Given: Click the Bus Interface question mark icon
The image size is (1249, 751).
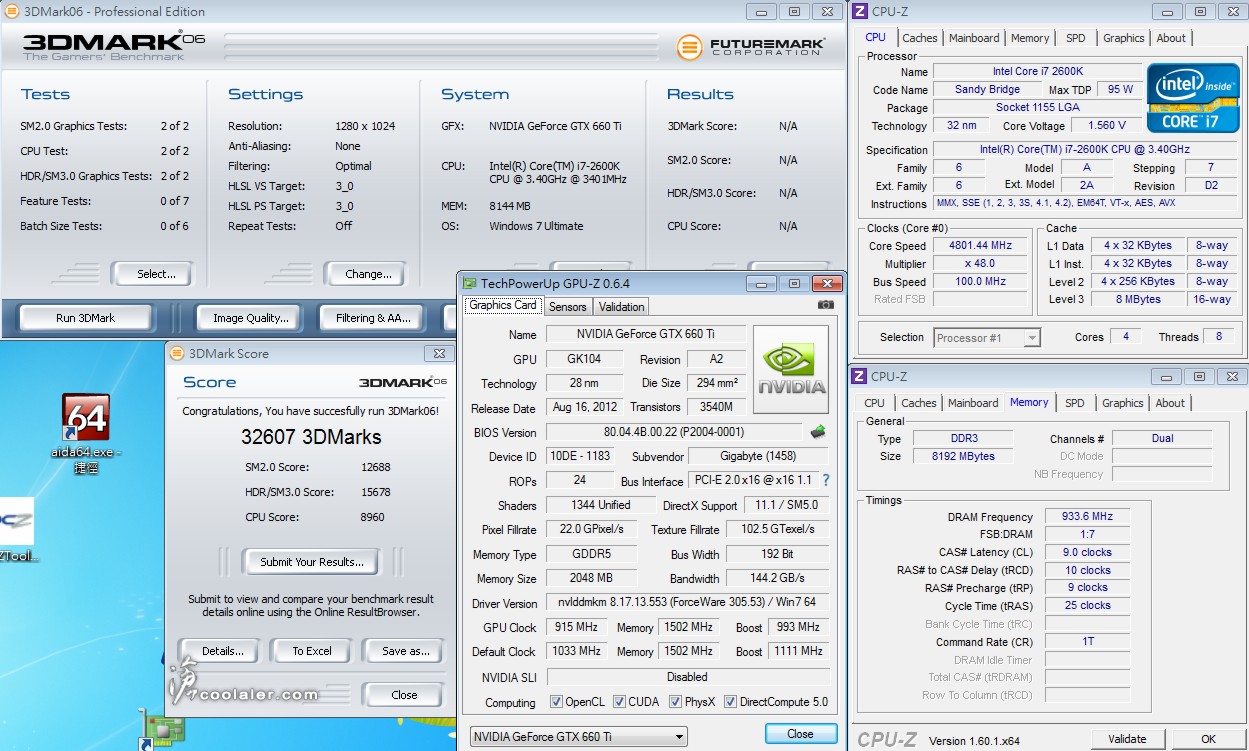Looking at the screenshot, I should point(826,481).
